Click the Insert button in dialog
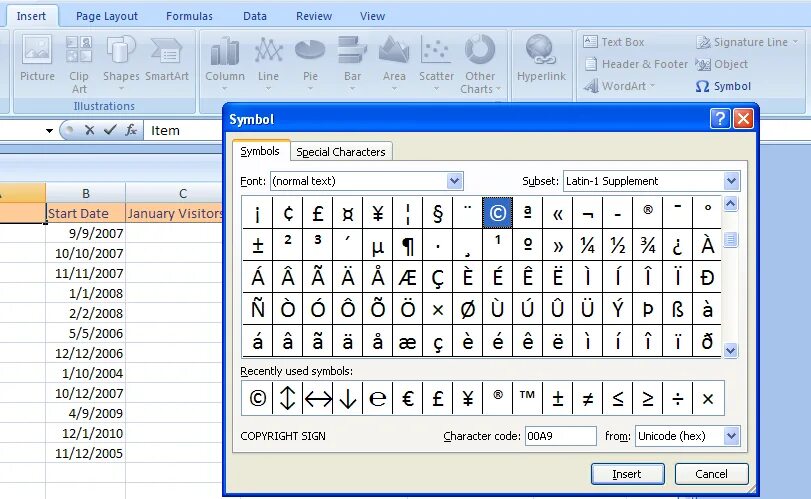Screen dimensions: 811x499 tap(627, 474)
